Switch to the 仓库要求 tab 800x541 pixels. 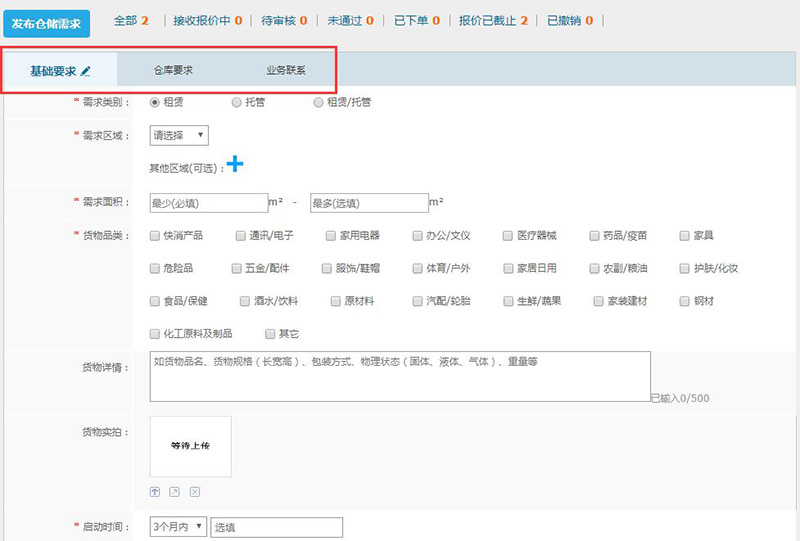pos(173,71)
